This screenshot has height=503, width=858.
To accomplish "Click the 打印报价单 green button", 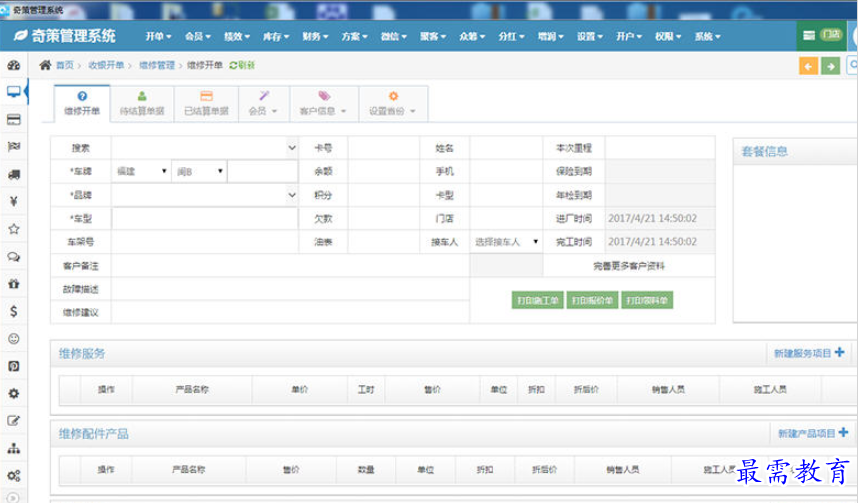I will [x=593, y=300].
